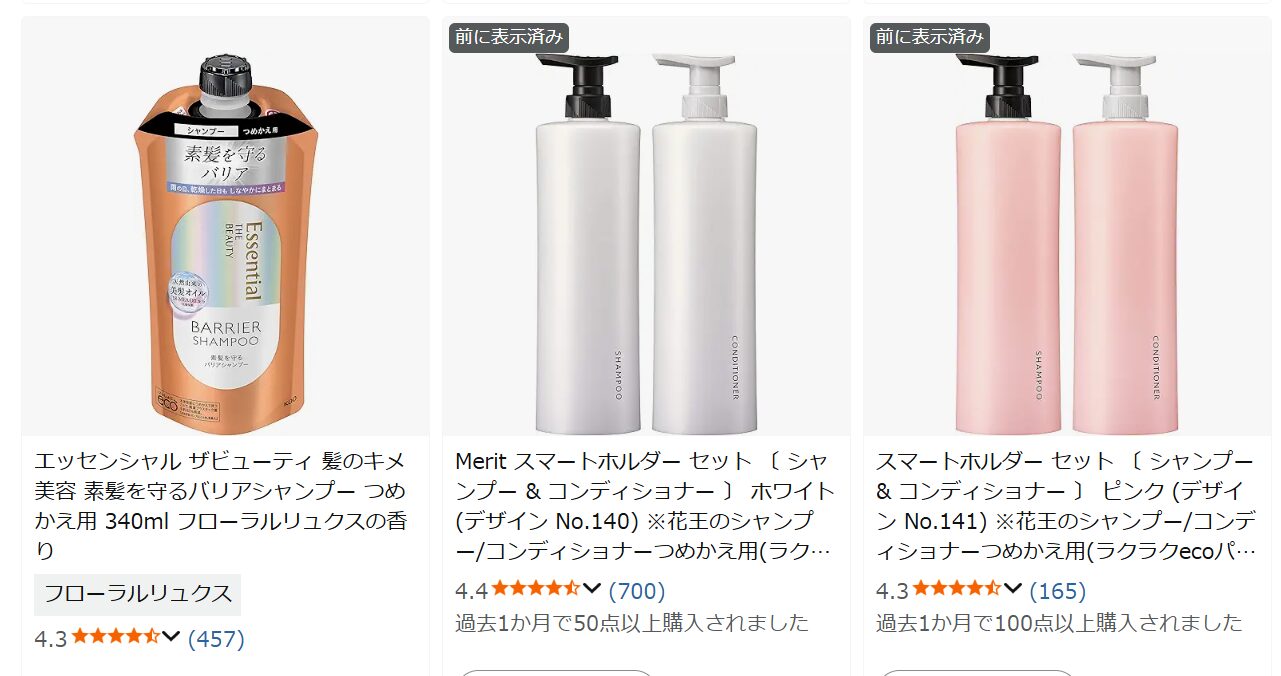Click star rating icons of Essential shampoo
The height and width of the screenshot is (676, 1281).
coord(115,637)
